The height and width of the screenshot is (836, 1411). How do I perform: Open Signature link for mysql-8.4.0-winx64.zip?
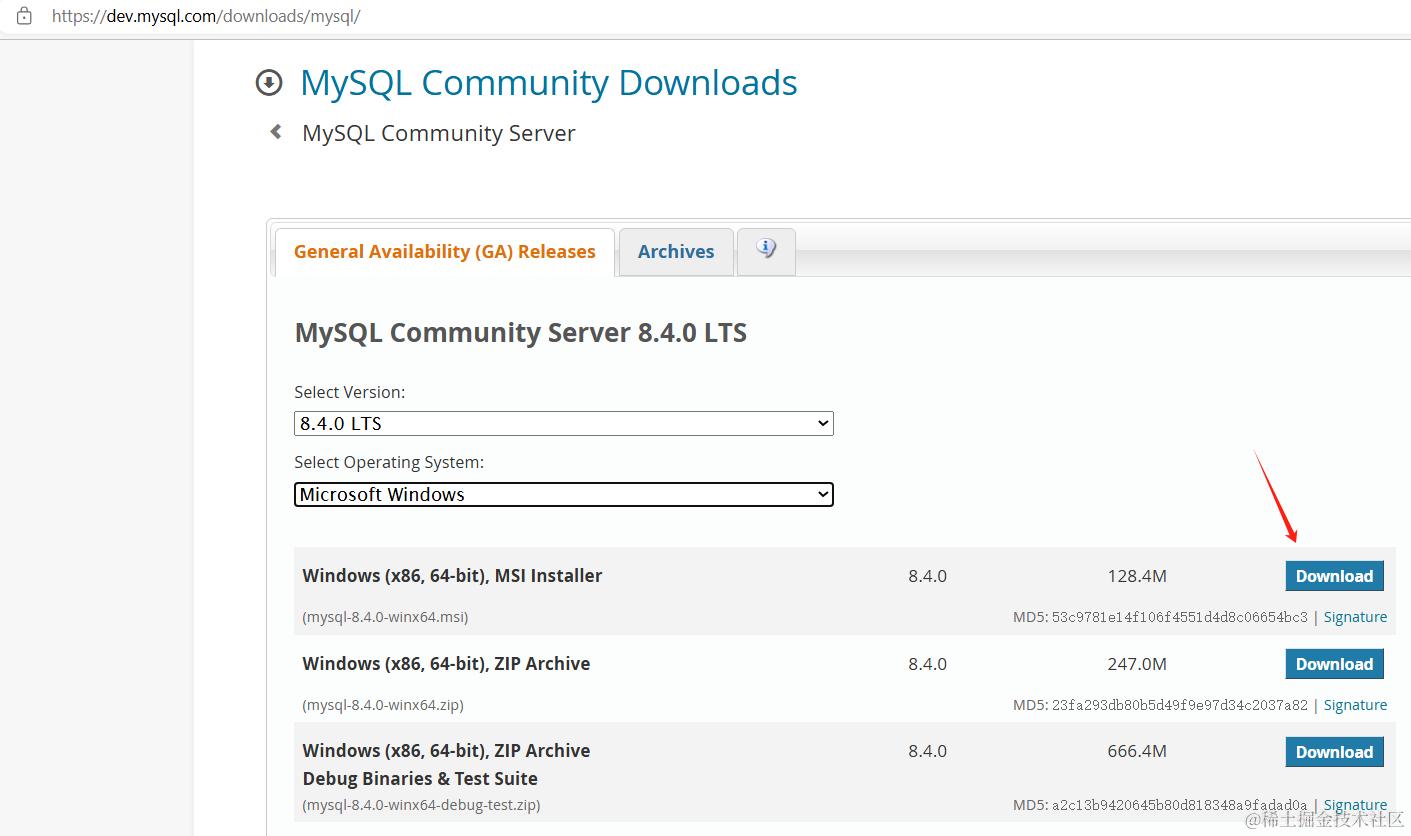(x=1355, y=705)
